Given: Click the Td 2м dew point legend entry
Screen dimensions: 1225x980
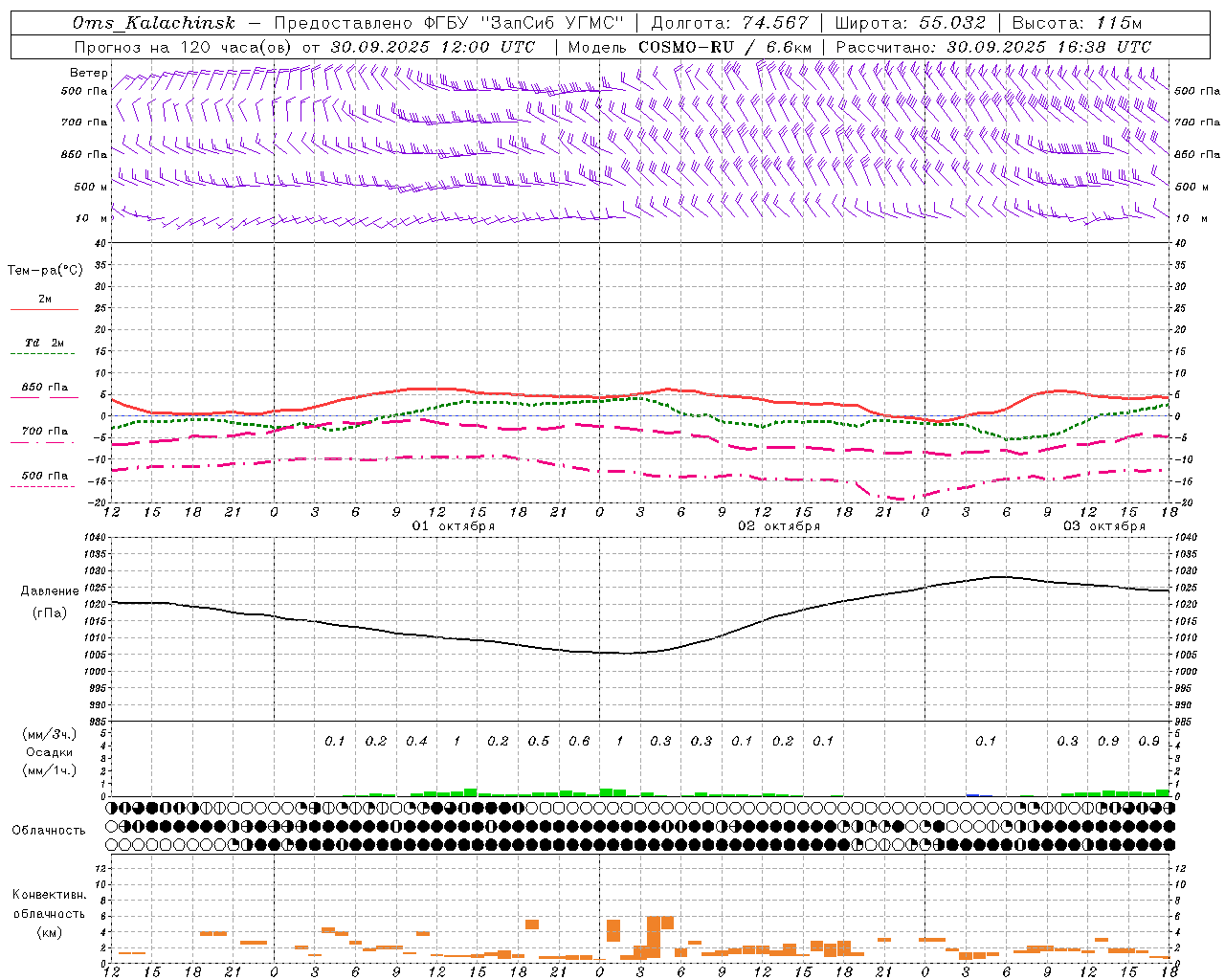Looking at the screenshot, I should click(44, 343).
